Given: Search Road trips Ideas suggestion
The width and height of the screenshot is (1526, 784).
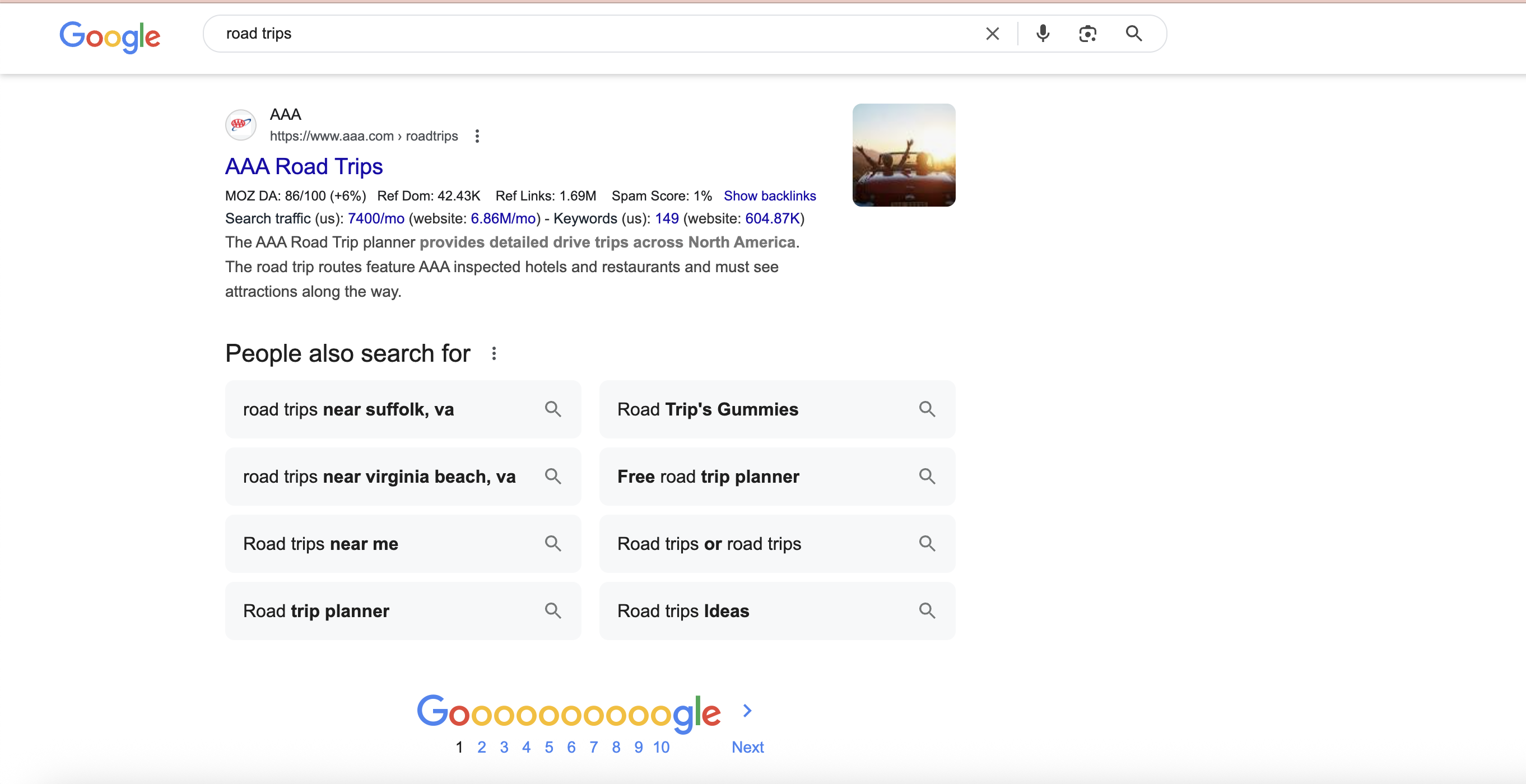Looking at the screenshot, I should pyautogui.click(x=776, y=611).
